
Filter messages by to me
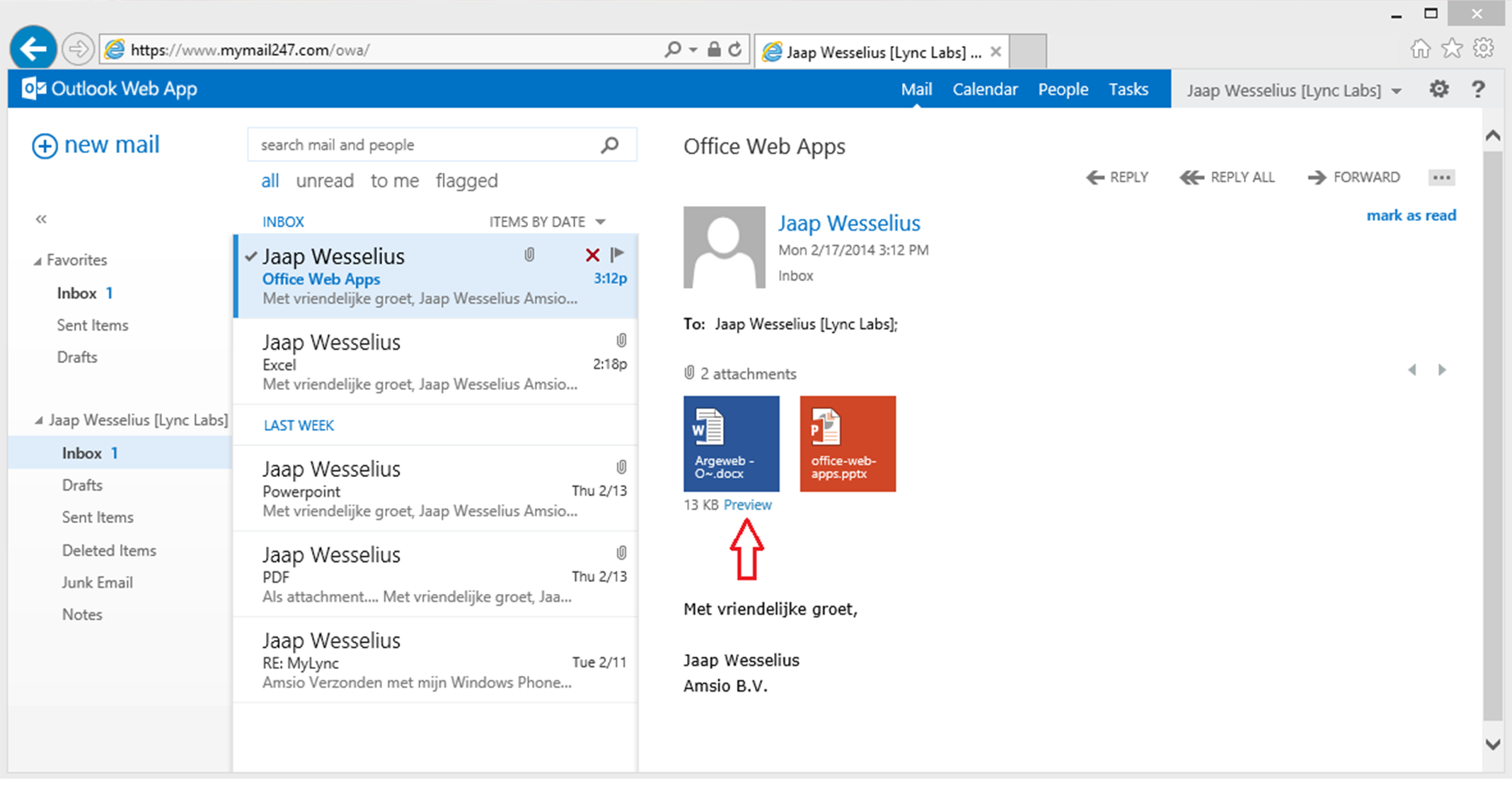tap(395, 181)
